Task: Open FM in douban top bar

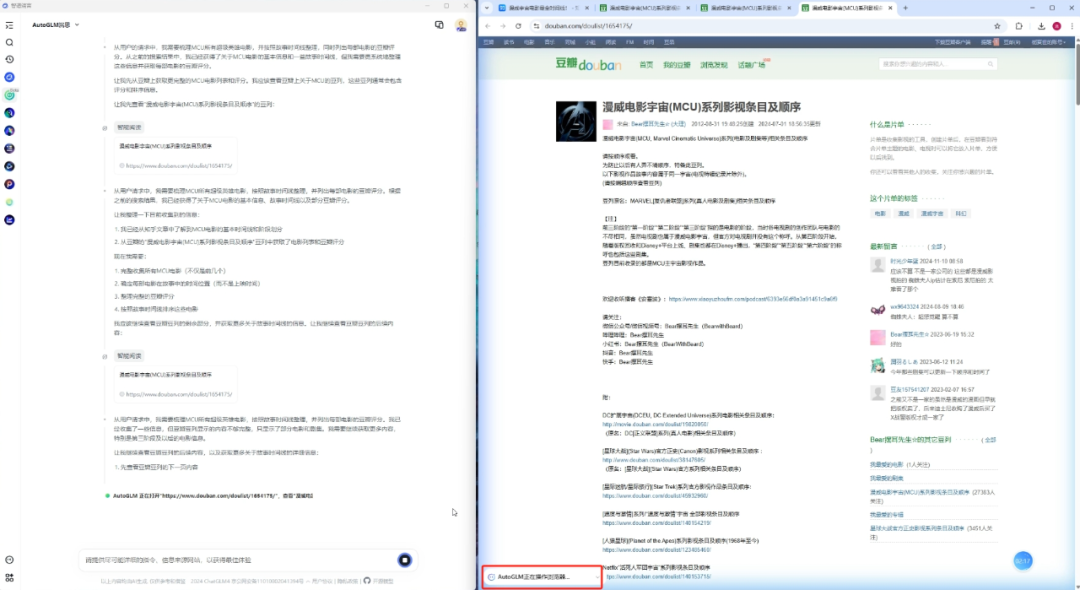Action: pyautogui.click(x=630, y=42)
